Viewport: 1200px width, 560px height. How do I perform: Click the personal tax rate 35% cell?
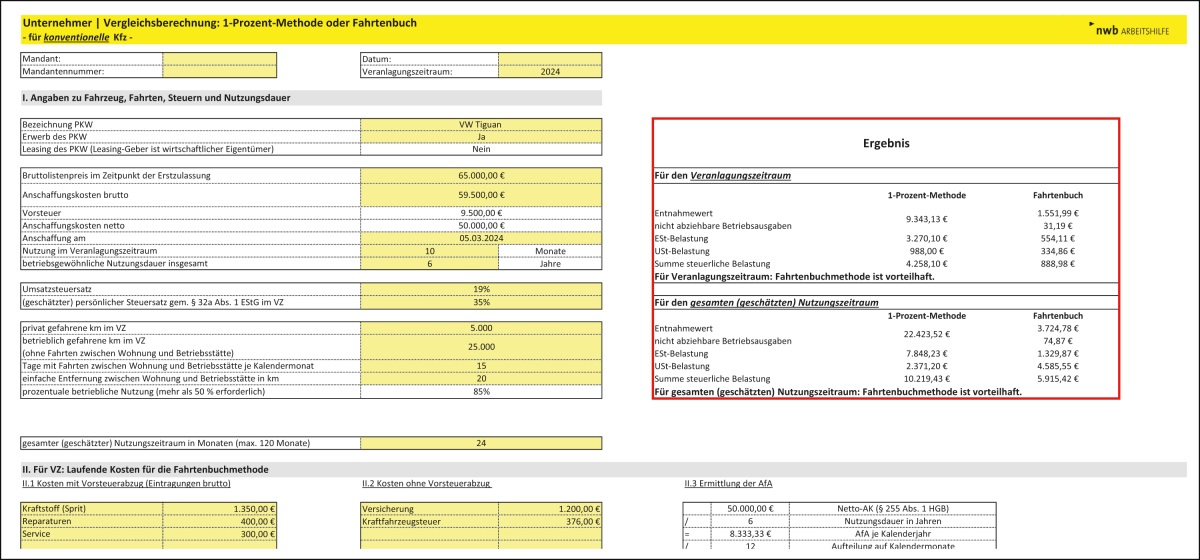[x=481, y=301]
